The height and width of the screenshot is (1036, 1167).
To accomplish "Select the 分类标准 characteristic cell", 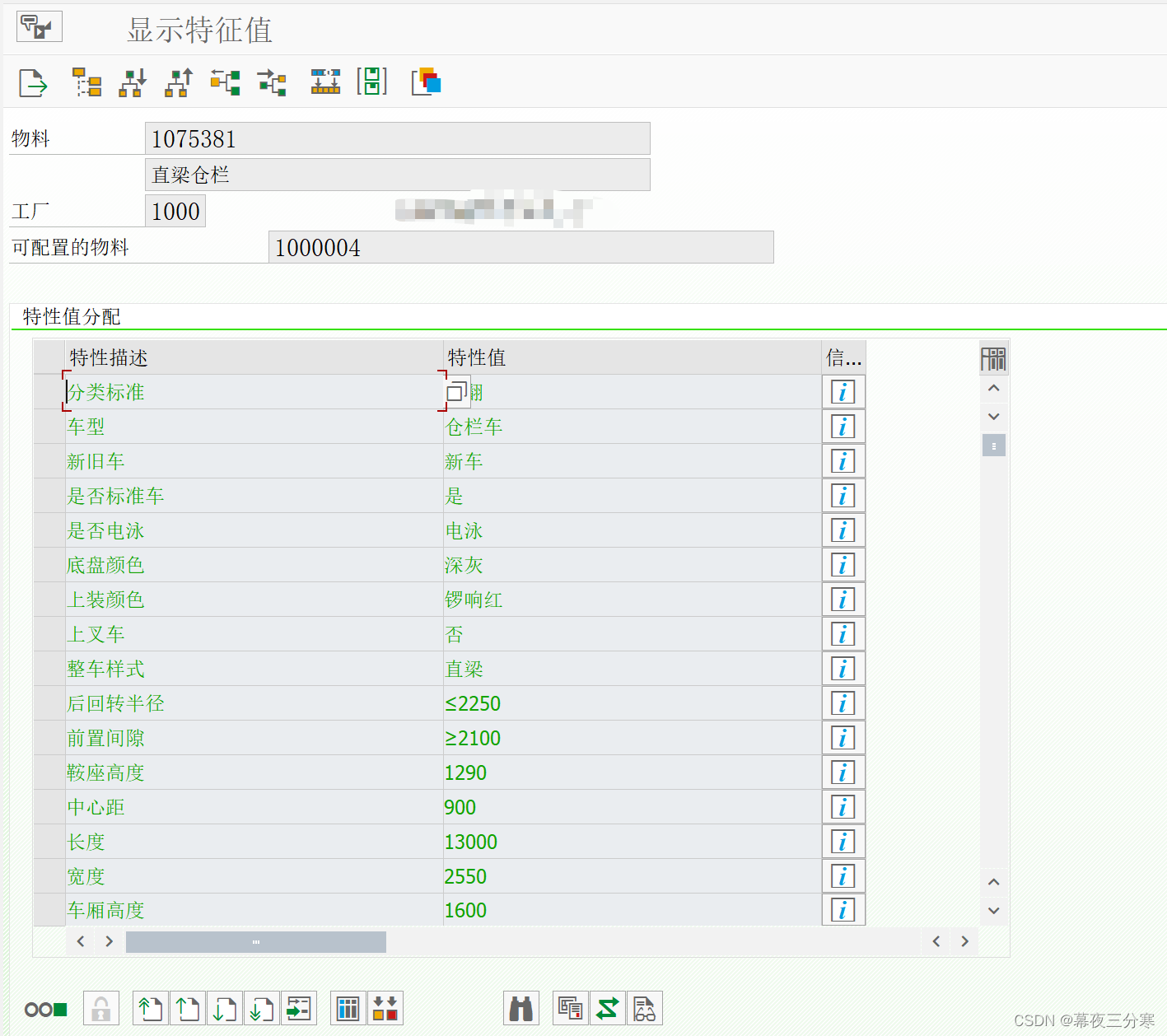I will tap(254, 392).
